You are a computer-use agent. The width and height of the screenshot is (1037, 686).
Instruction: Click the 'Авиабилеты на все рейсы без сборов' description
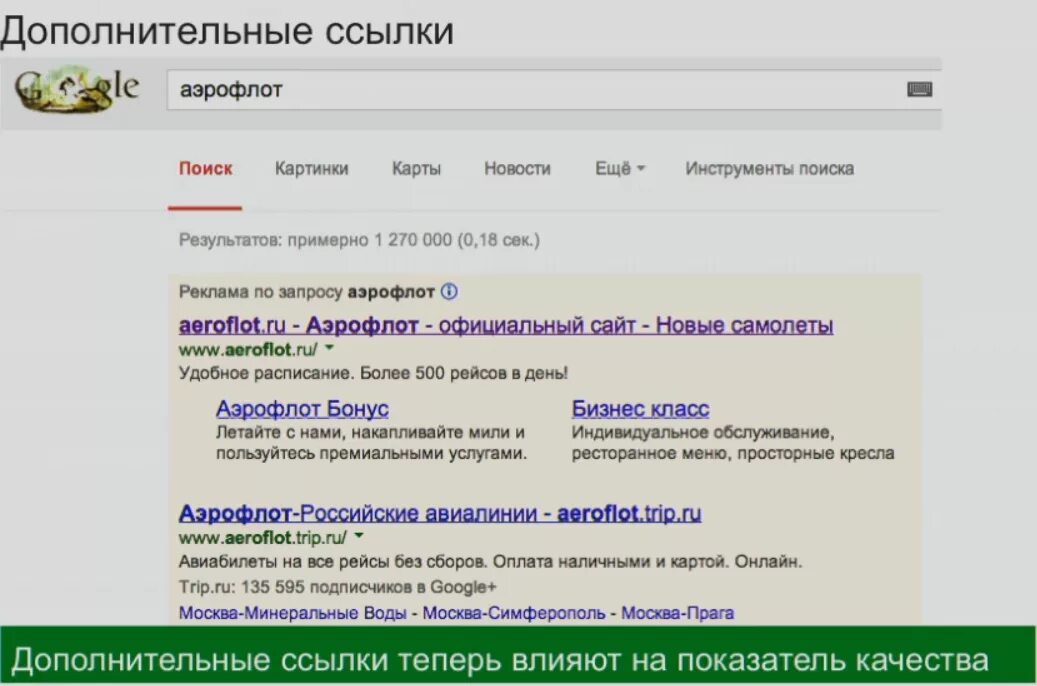click(490, 562)
